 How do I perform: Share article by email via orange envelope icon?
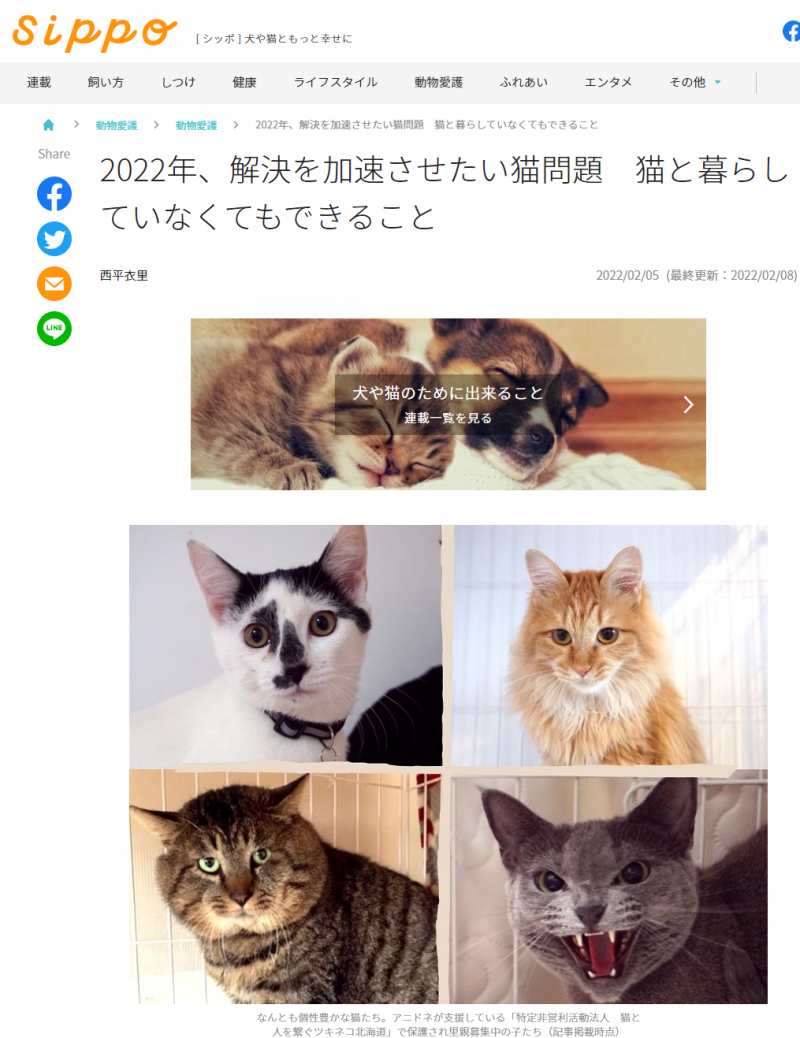[x=54, y=284]
